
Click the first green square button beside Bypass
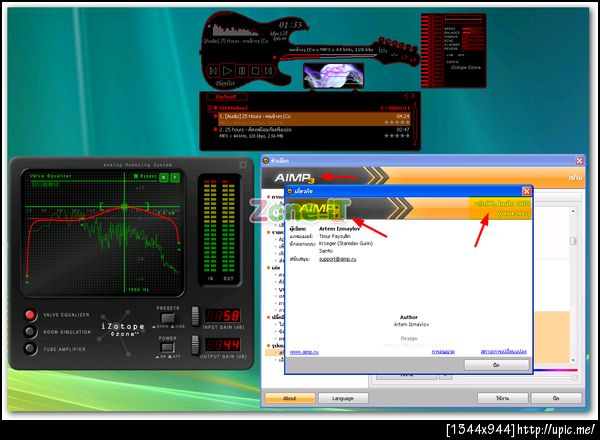164,177
